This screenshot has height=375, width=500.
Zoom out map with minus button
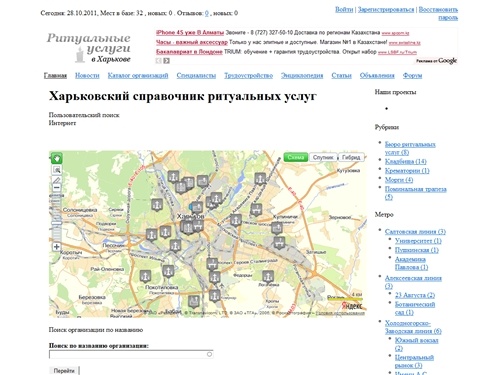click(57, 188)
